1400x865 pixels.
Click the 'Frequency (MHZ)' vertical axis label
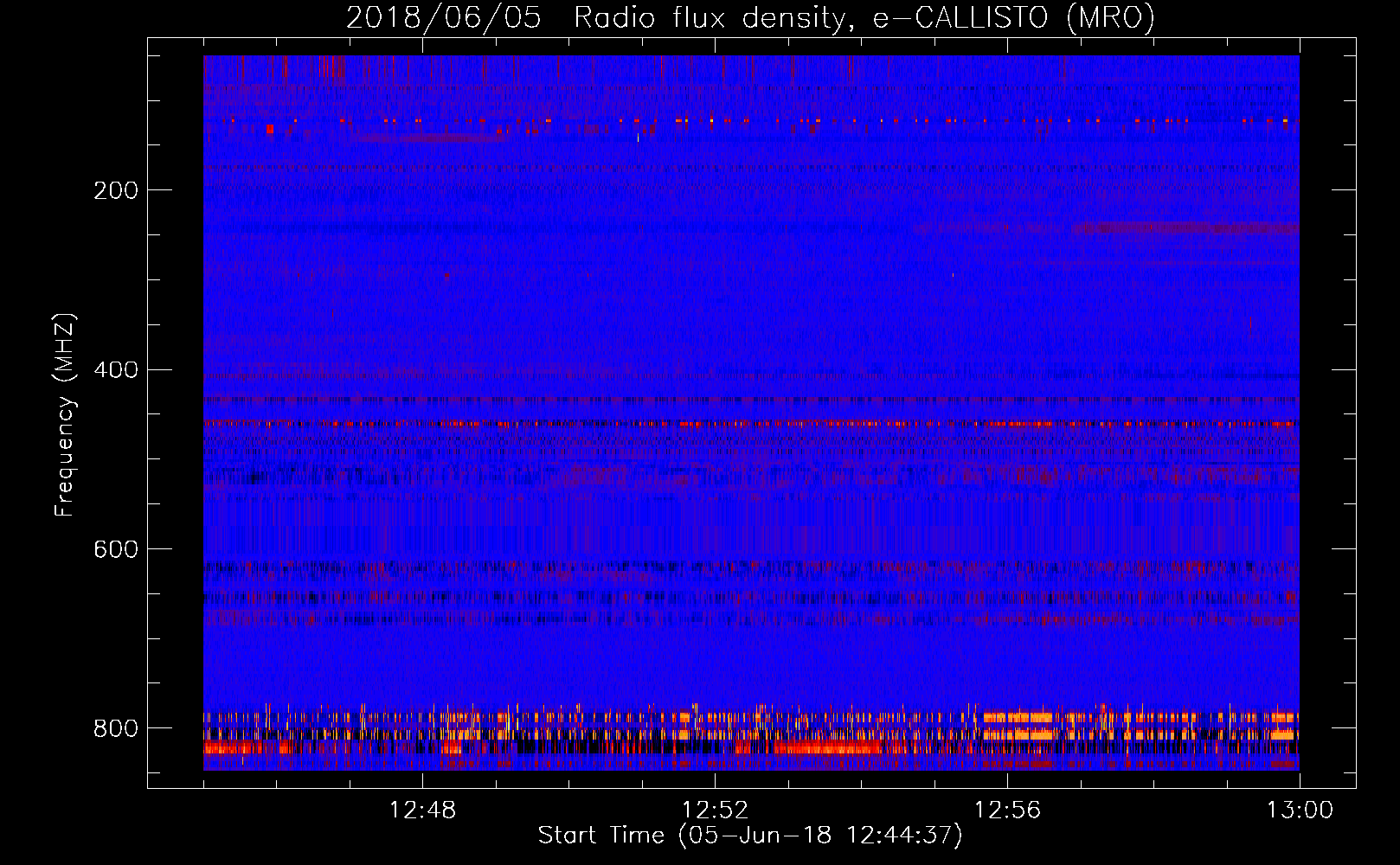pyautogui.click(x=64, y=415)
